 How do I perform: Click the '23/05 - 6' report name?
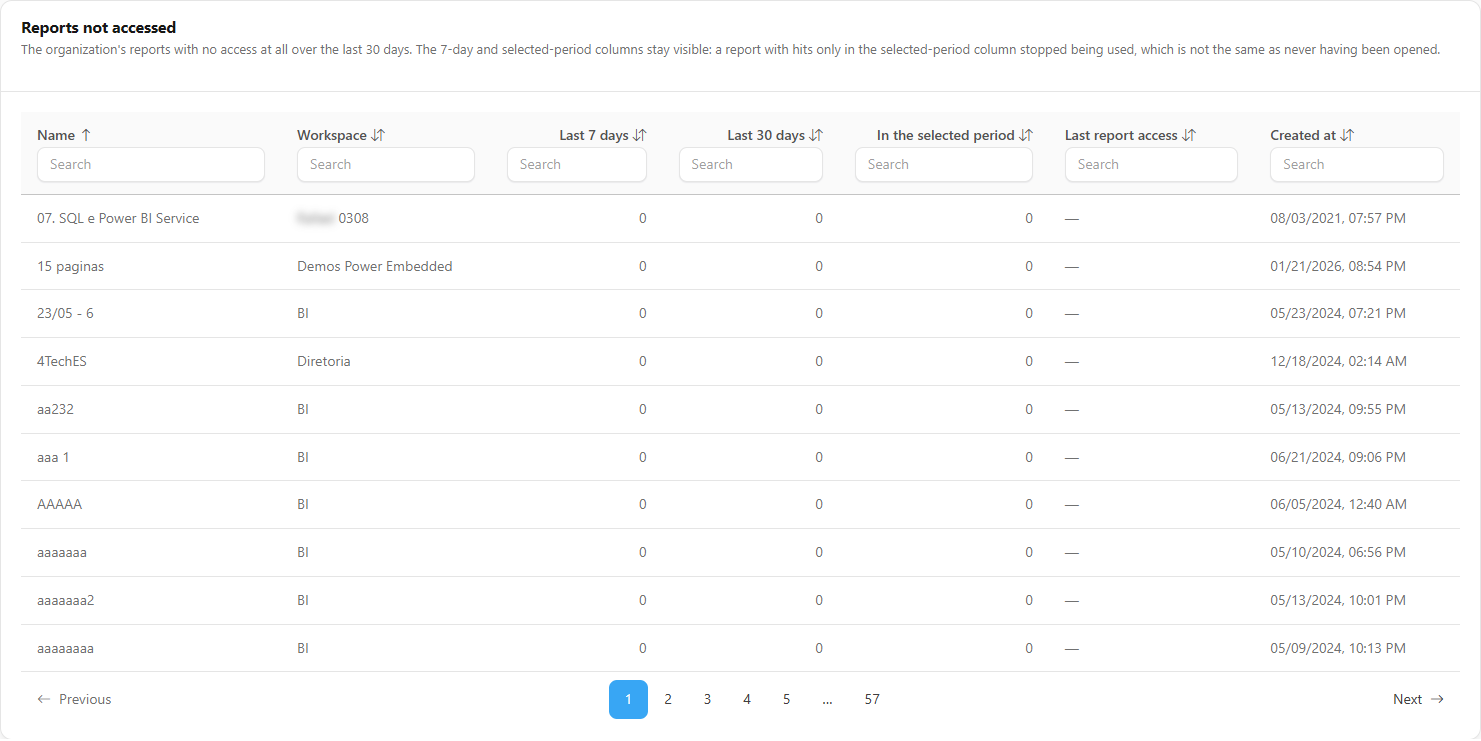(x=65, y=314)
